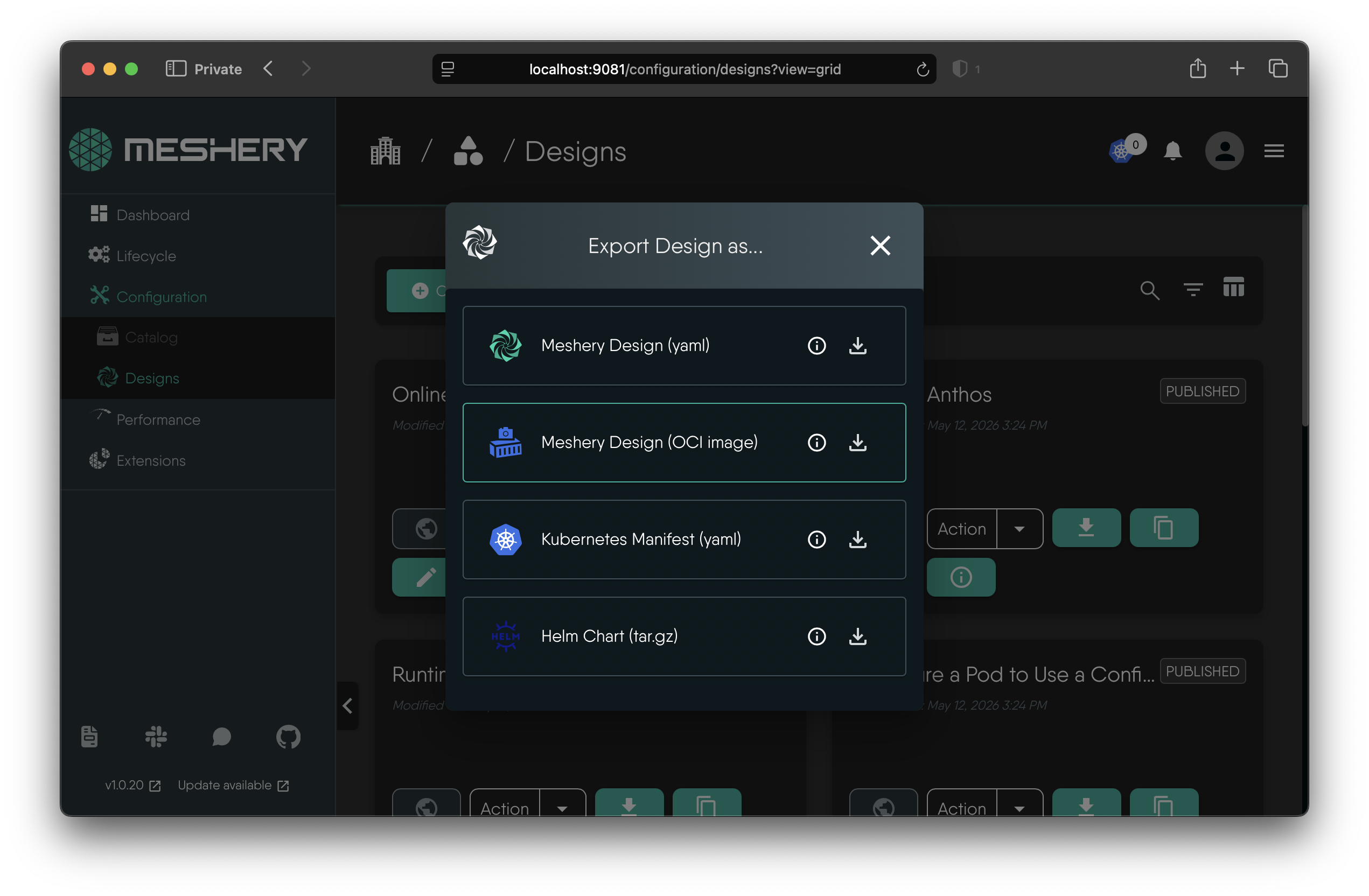Image resolution: width=1369 pixels, height=896 pixels.
Task: Expand Configuration in the sidebar
Action: pyautogui.click(x=197, y=296)
